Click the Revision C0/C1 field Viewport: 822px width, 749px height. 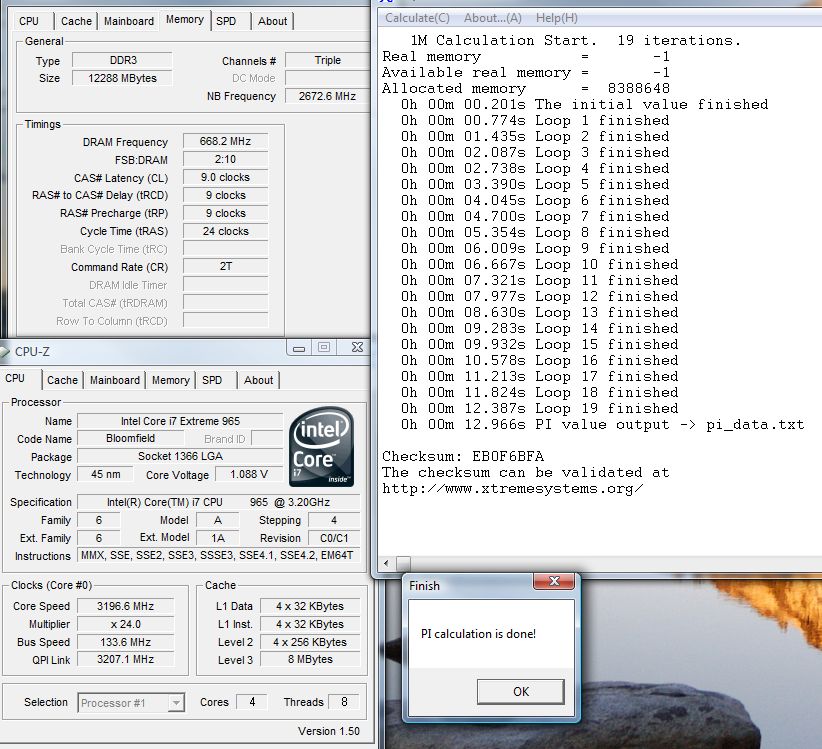(334, 538)
